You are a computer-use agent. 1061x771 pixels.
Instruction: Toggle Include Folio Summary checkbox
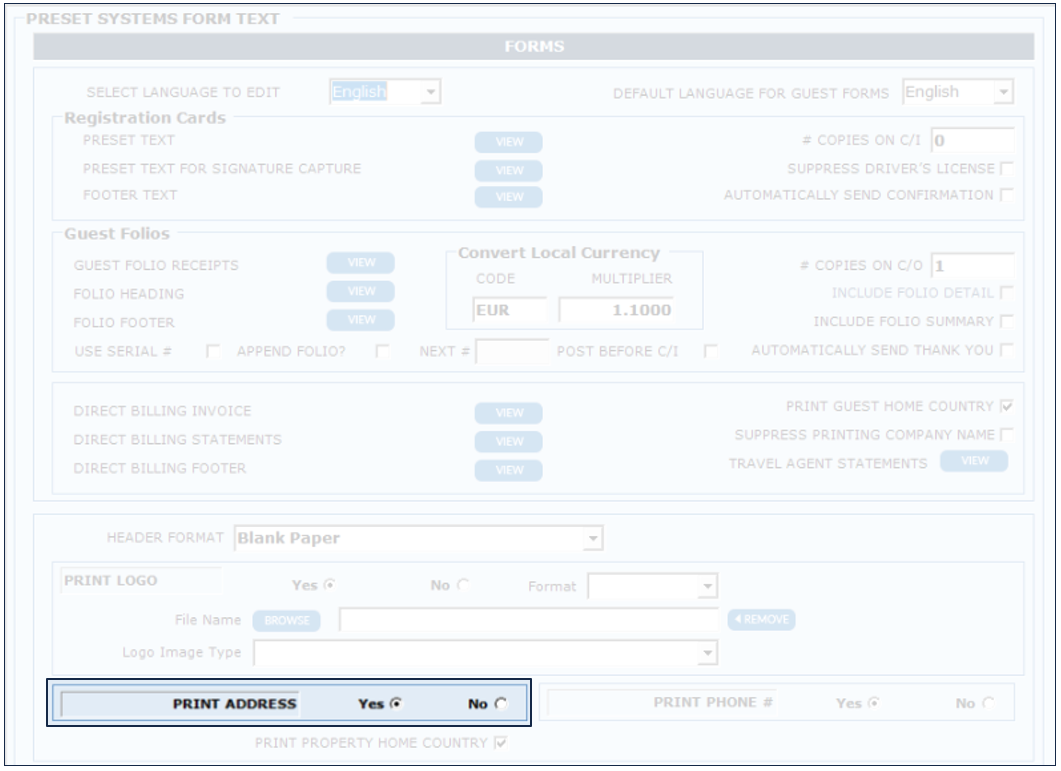point(1006,322)
